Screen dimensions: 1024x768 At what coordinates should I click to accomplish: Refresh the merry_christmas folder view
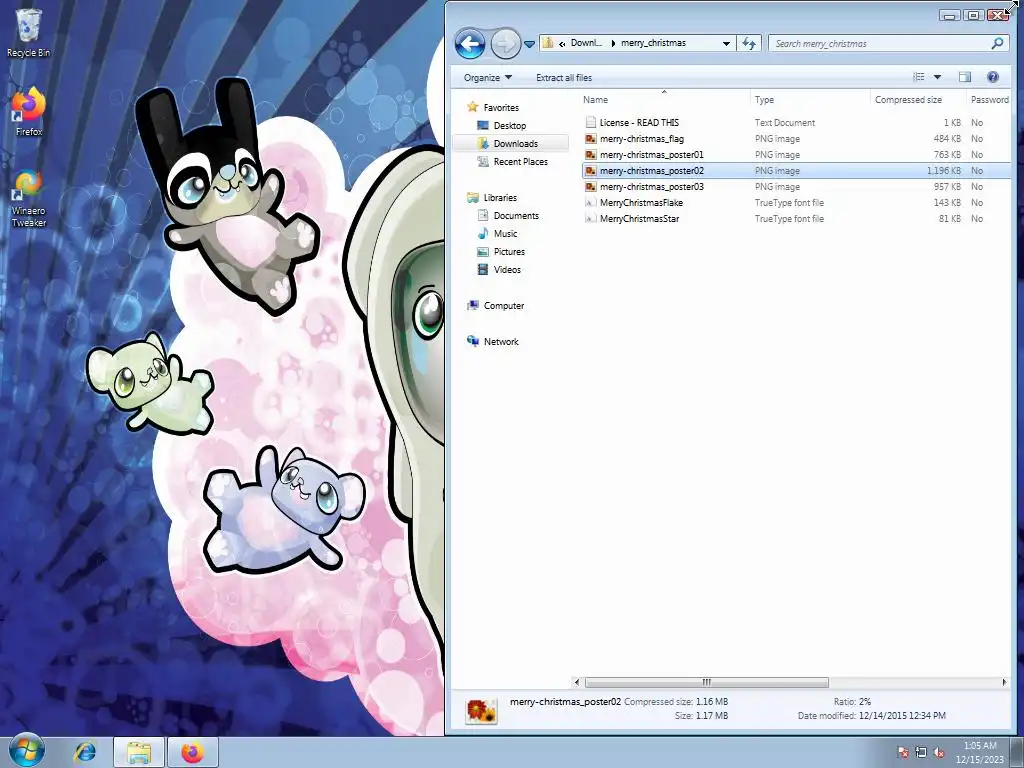tap(748, 43)
